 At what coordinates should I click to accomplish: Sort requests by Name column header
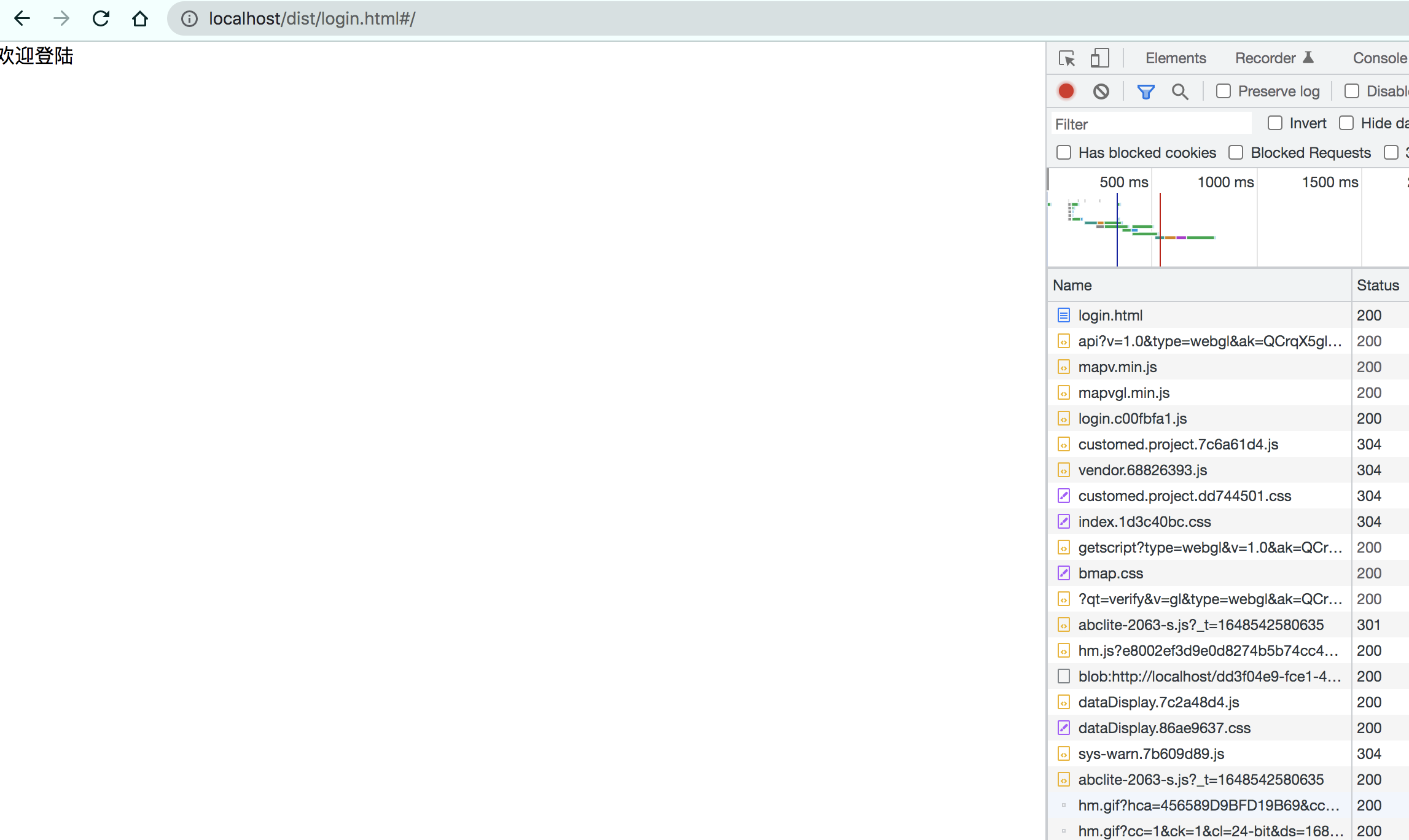point(1072,286)
